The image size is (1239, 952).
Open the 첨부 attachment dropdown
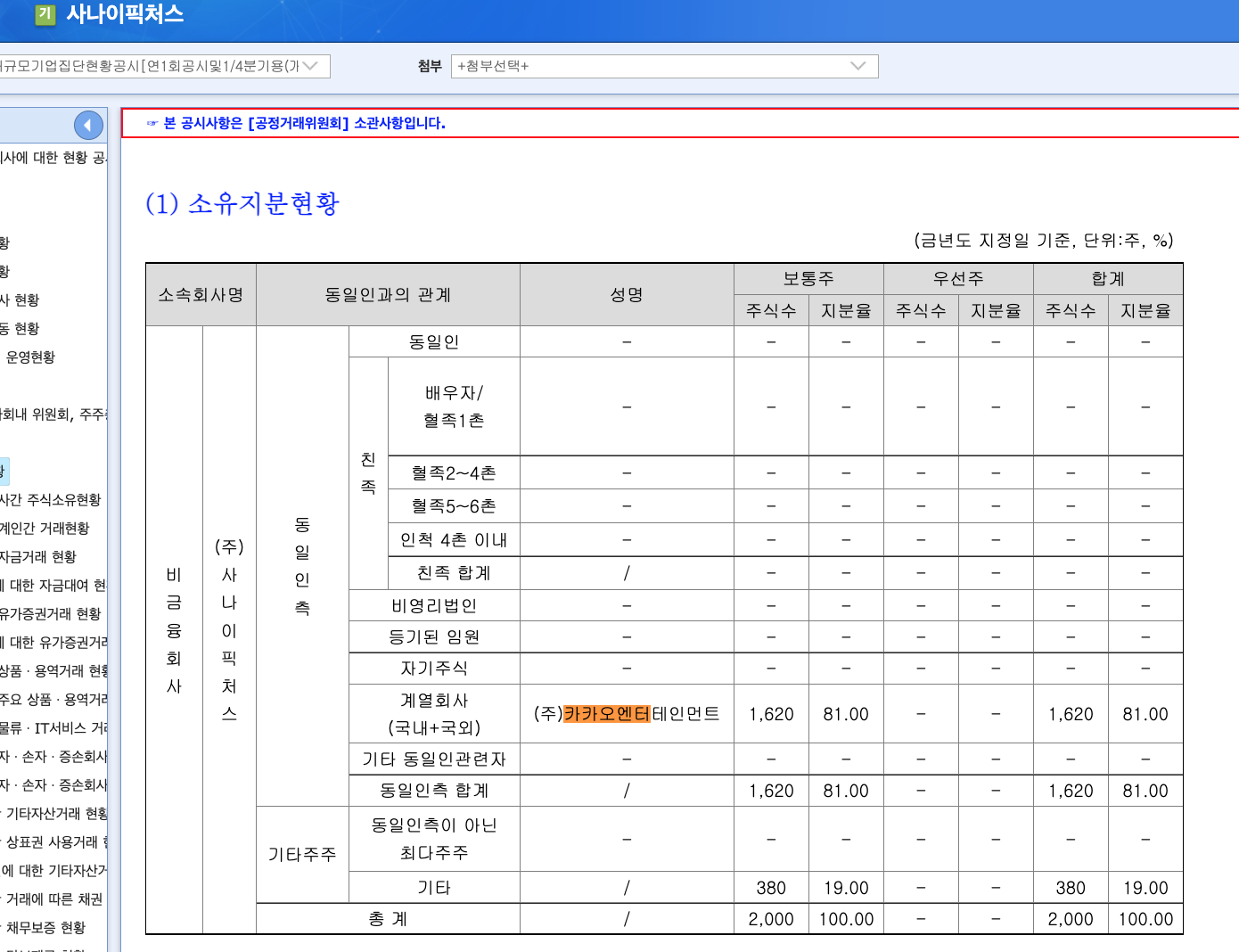[664, 66]
